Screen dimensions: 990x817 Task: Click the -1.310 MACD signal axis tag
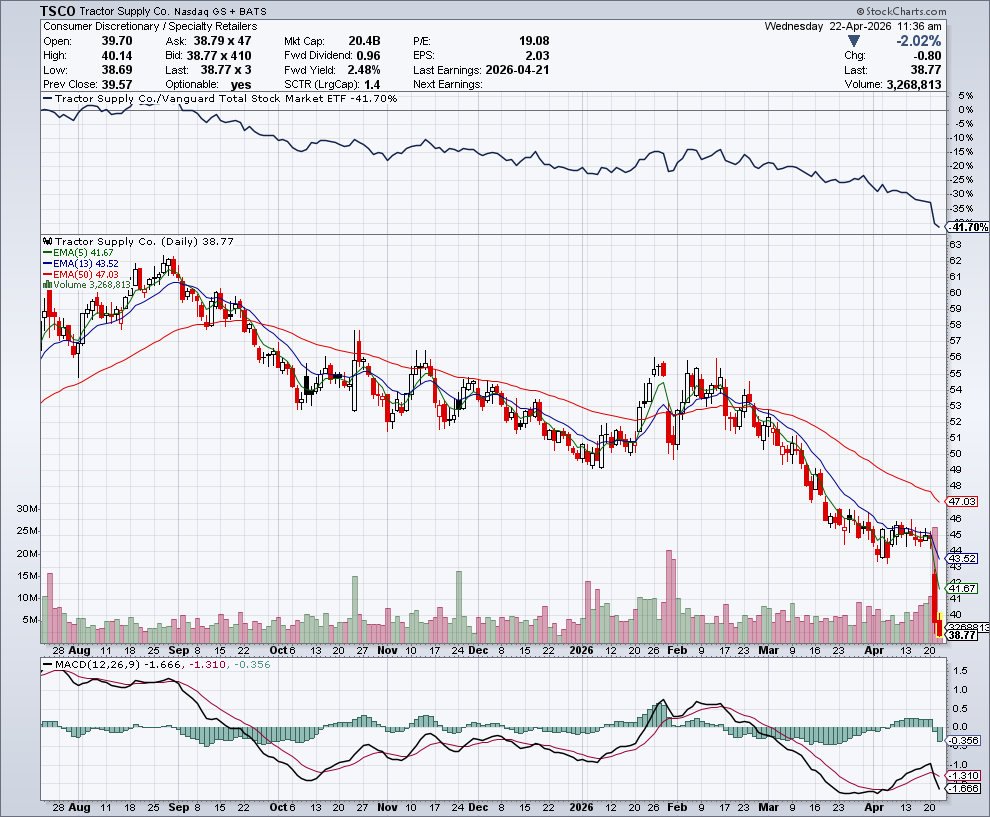(965, 776)
